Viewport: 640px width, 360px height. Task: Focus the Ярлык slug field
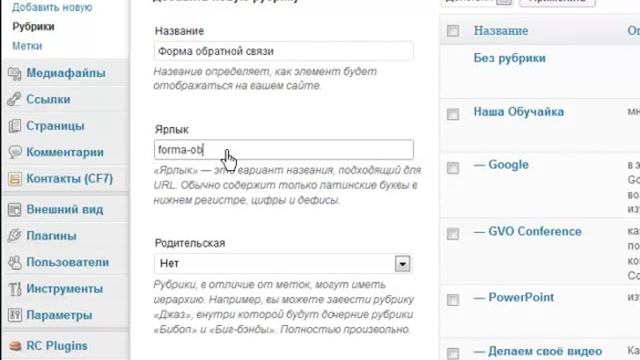click(x=284, y=150)
